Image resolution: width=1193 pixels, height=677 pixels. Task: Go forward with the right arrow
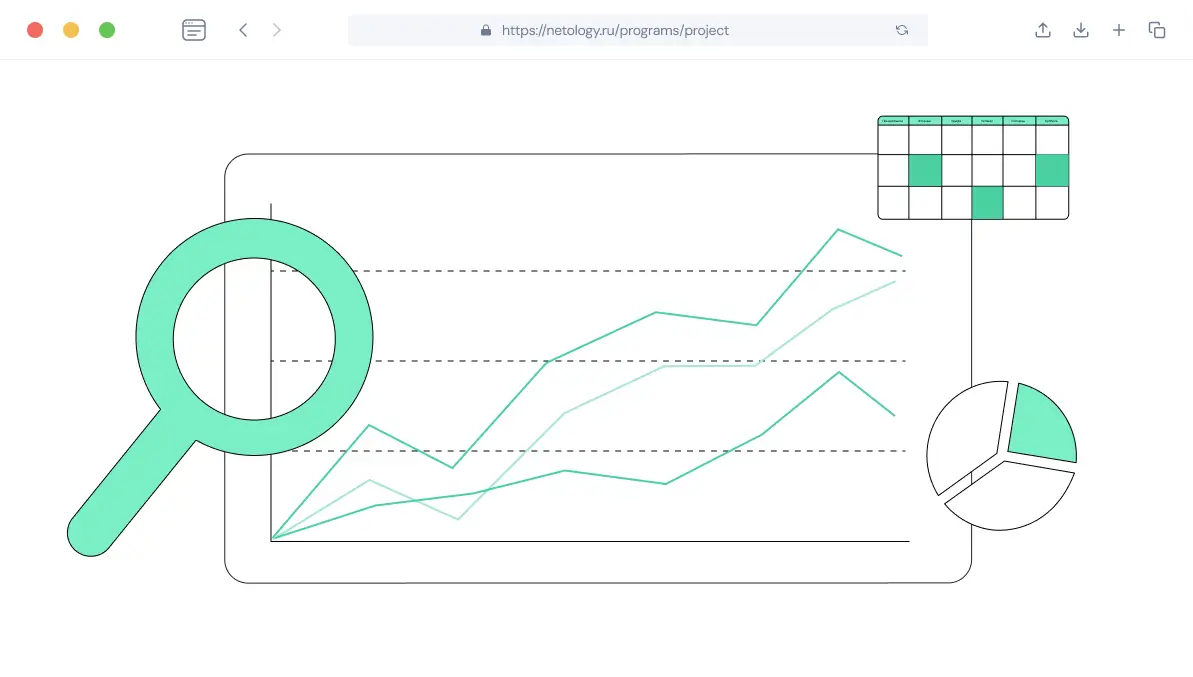277,30
